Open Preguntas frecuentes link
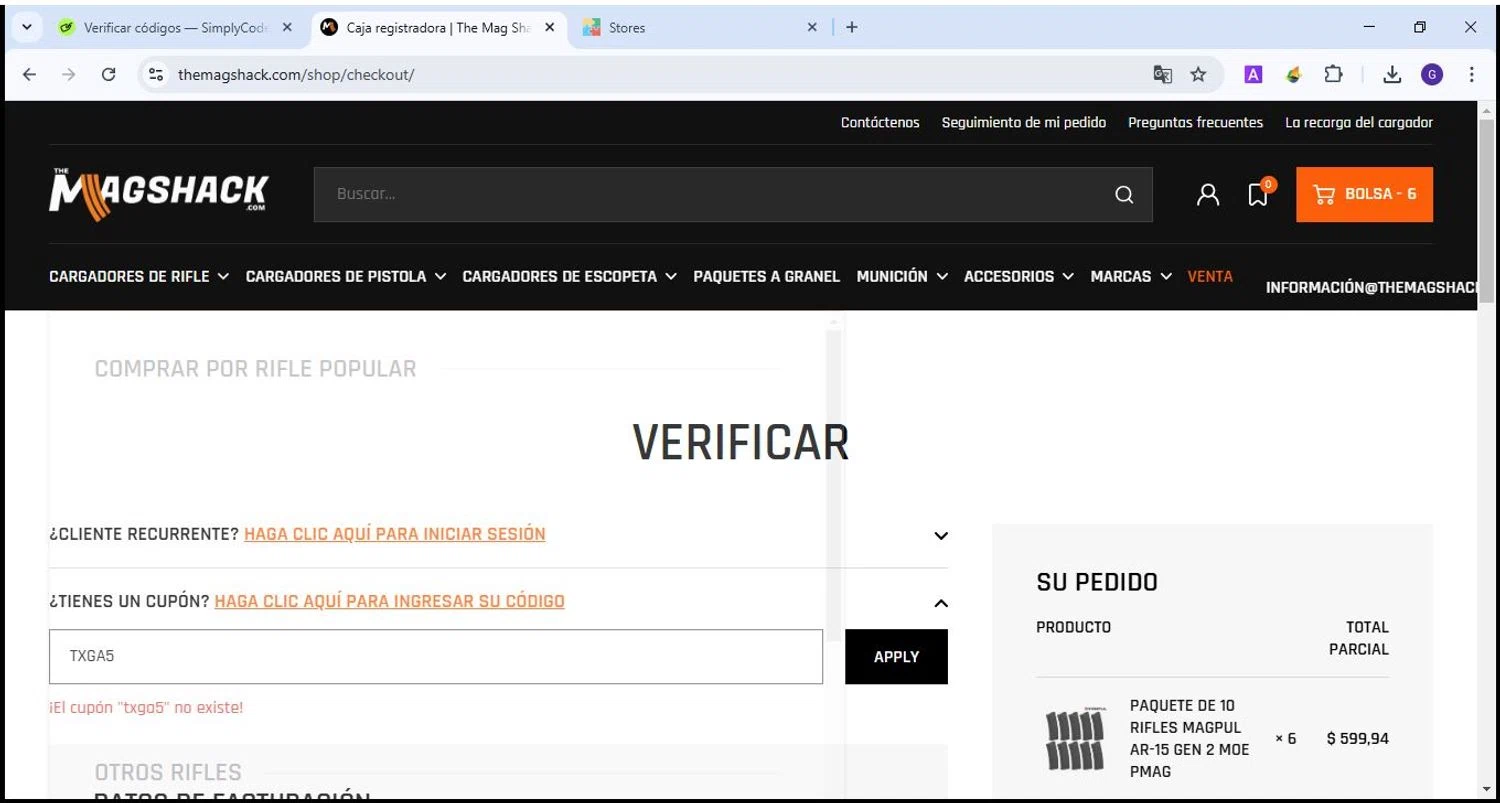 (1195, 122)
